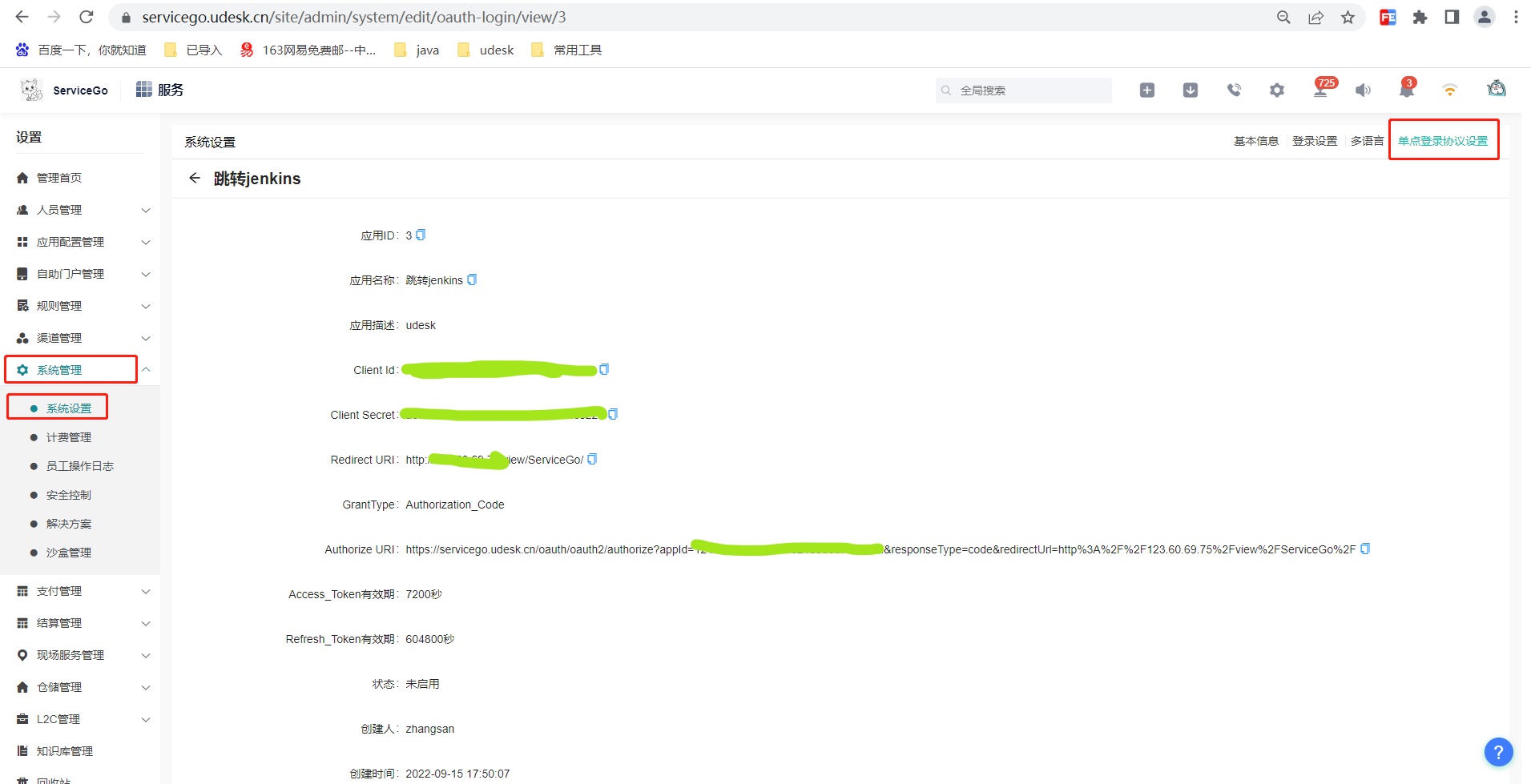The height and width of the screenshot is (784, 1531).
Task: Click the copy icon next to 应用ID
Action: [x=421, y=235]
